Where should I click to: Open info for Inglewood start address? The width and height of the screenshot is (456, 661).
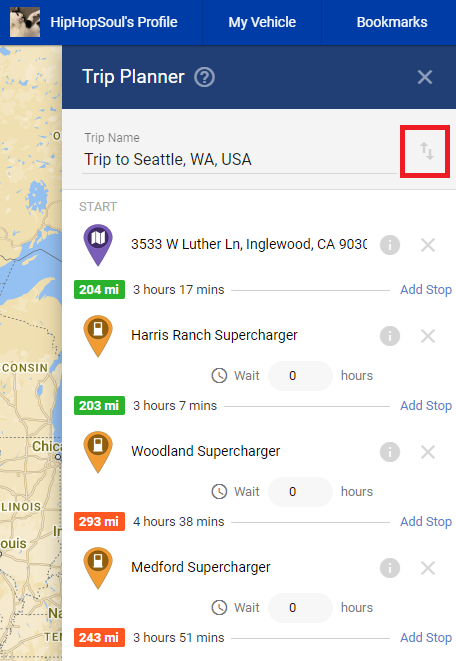[x=390, y=245]
